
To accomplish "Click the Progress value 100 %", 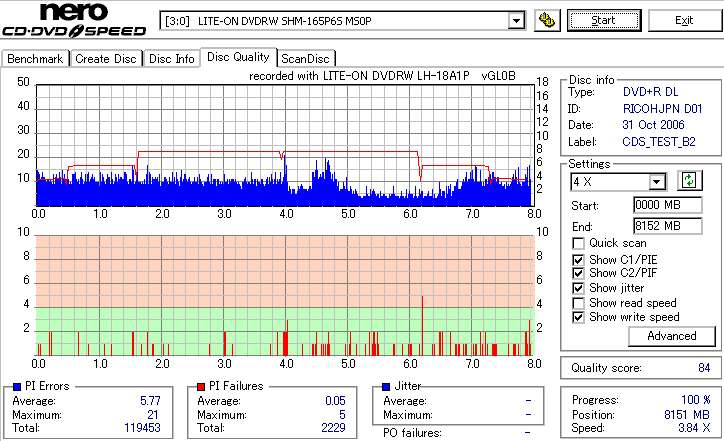I will (x=696, y=400).
